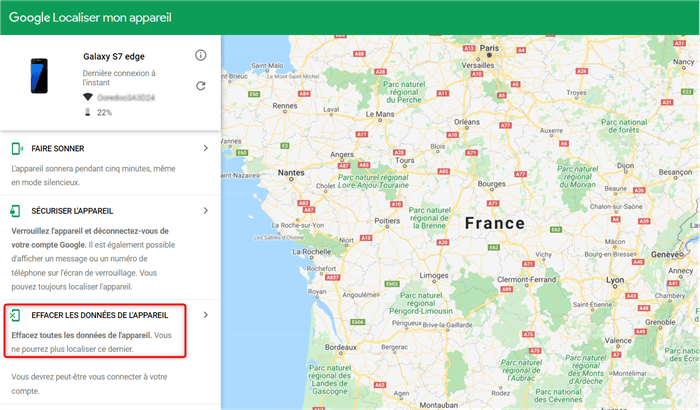Click Tours on the map

(404, 160)
